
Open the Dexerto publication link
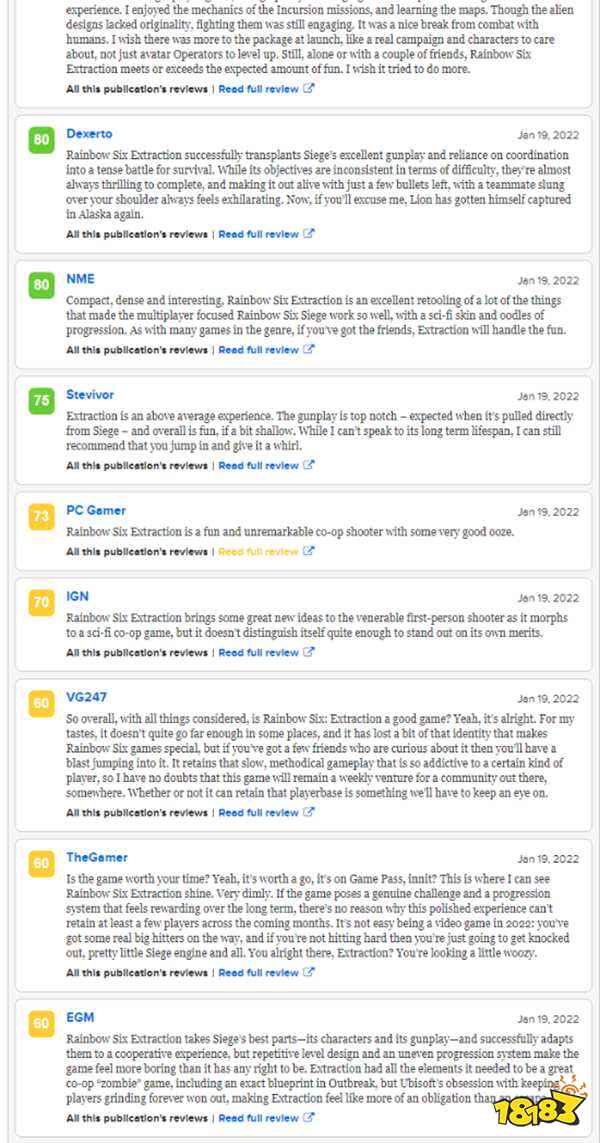89,134
